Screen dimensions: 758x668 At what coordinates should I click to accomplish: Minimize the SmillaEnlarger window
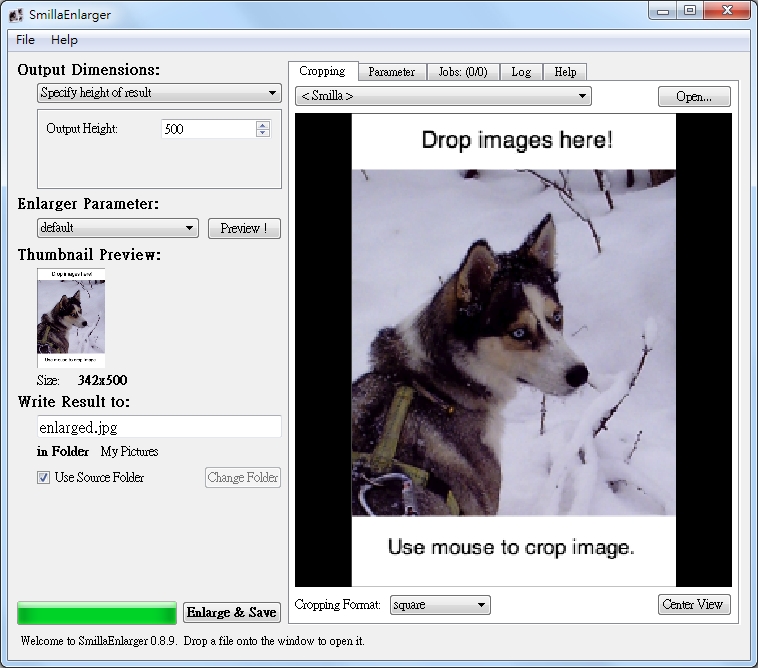[x=663, y=11]
